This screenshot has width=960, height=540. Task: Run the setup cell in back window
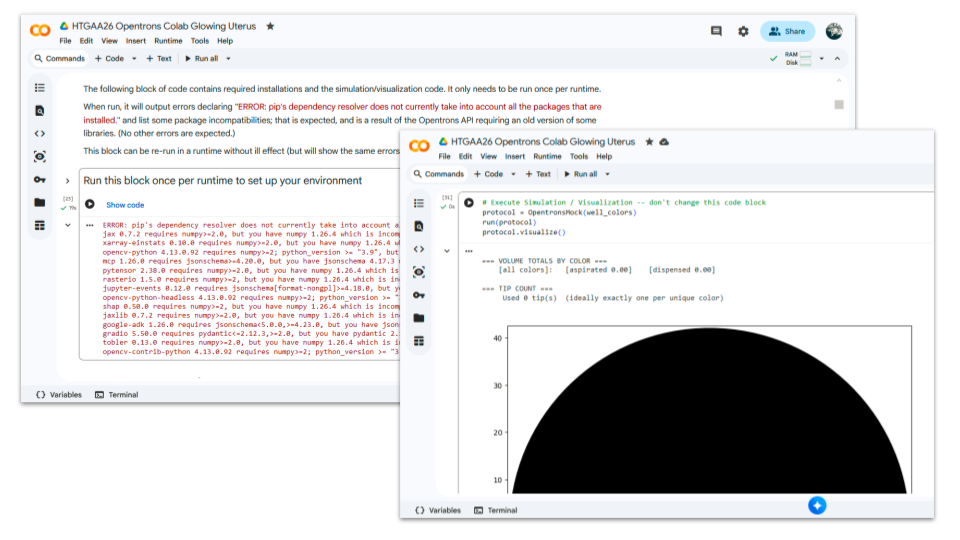coord(90,204)
